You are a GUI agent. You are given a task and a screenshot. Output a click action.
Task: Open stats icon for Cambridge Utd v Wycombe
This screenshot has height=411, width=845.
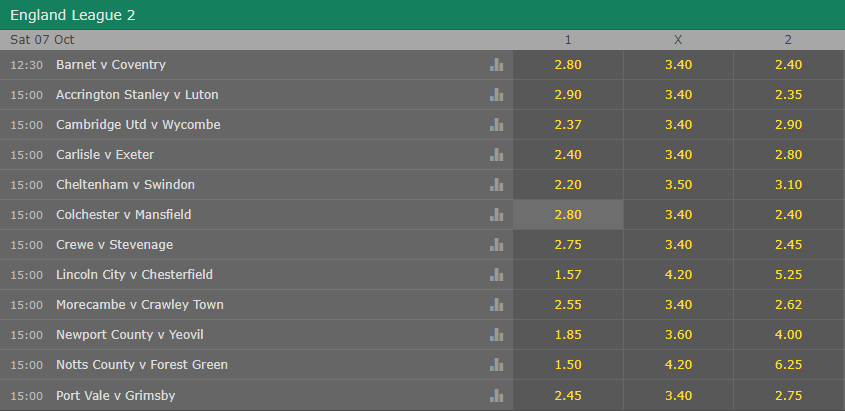496,125
